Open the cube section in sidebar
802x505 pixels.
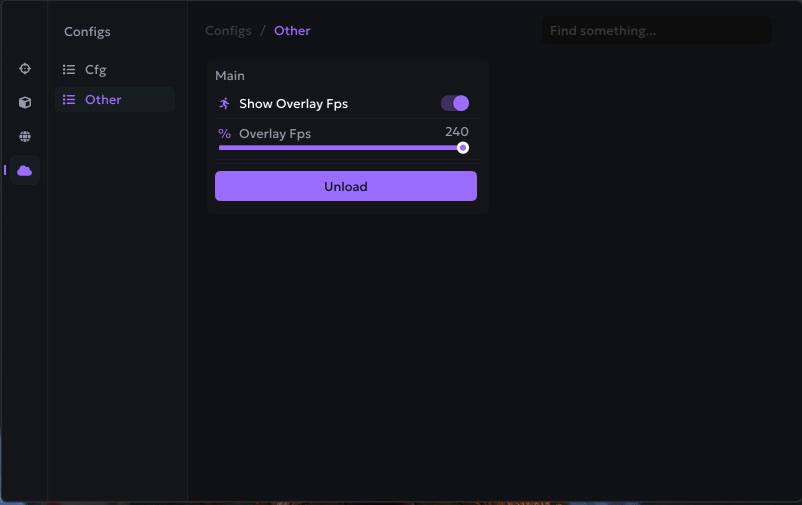[25, 102]
